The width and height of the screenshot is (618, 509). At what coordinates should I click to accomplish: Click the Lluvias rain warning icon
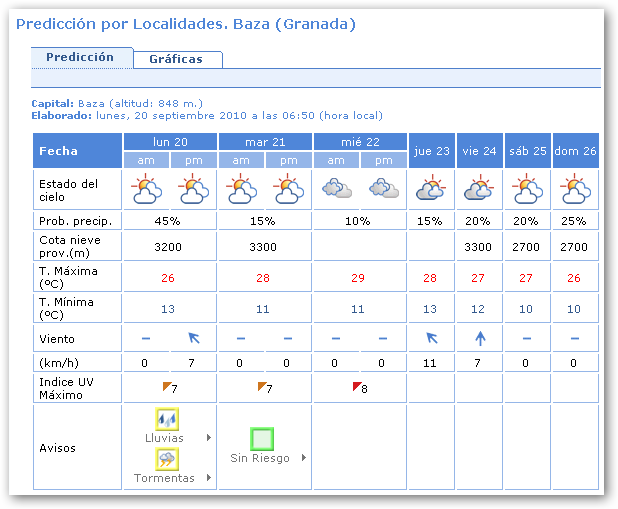(x=166, y=420)
